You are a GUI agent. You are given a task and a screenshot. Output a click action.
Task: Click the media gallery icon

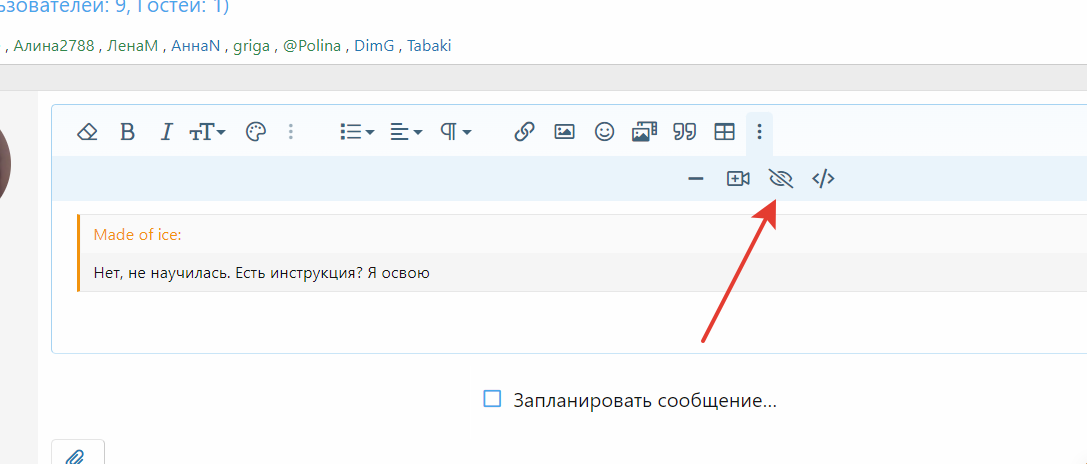pos(644,132)
